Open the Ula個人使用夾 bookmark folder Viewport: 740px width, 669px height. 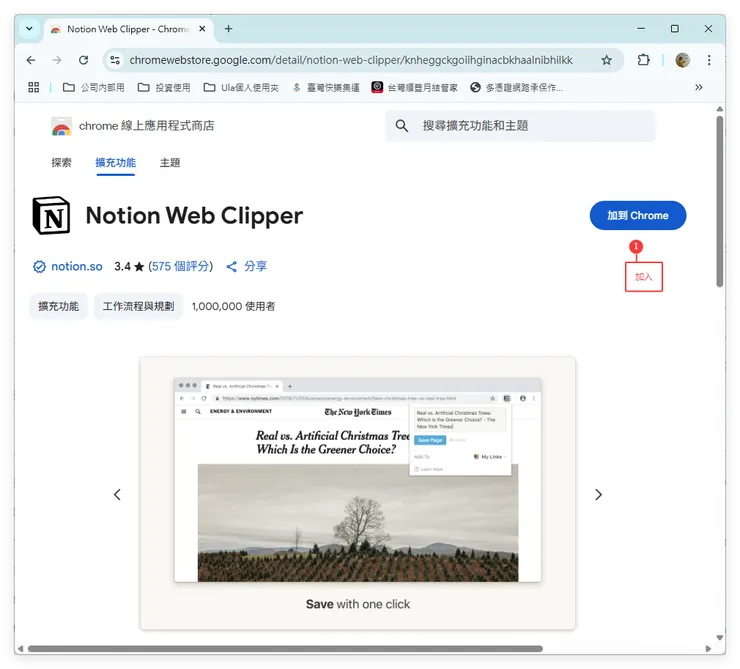pyautogui.click(x=241, y=87)
